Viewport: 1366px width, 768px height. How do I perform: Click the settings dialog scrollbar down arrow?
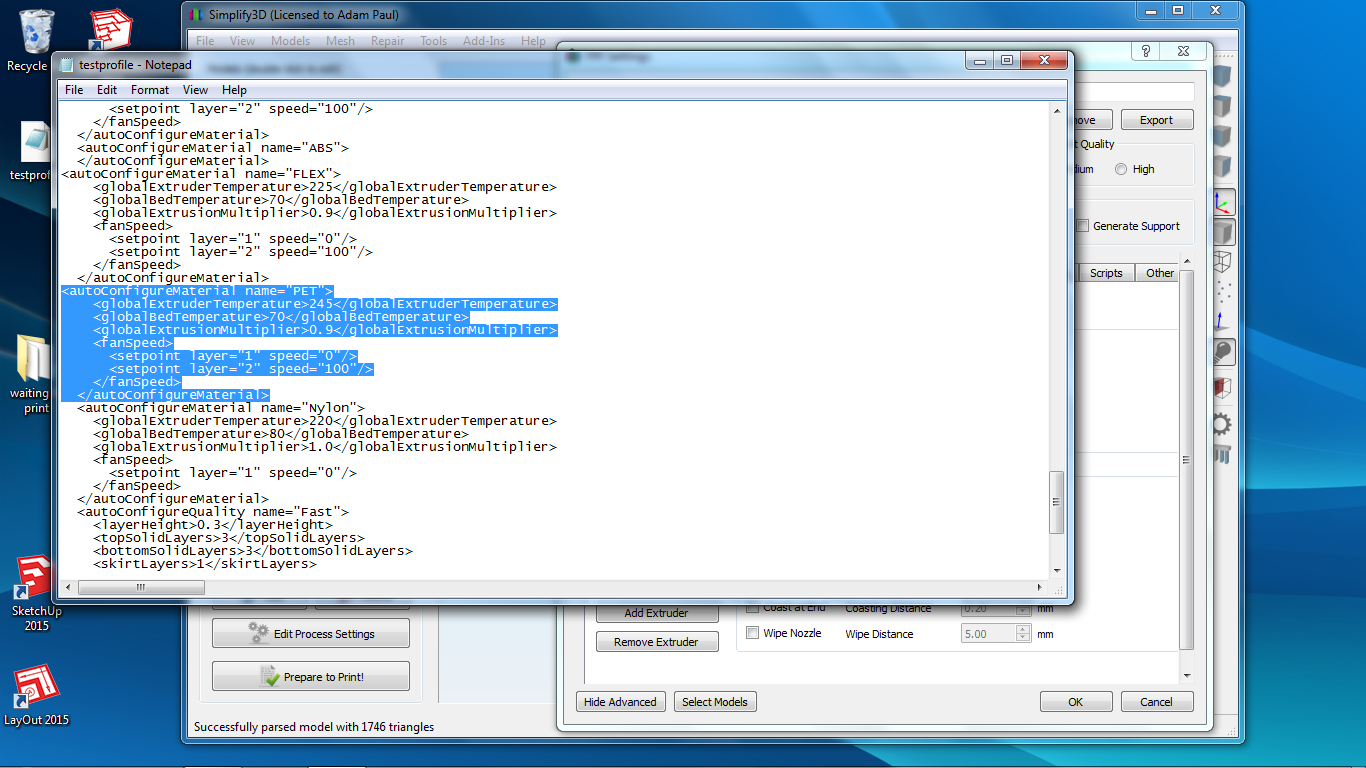(x=1187, y=676)
